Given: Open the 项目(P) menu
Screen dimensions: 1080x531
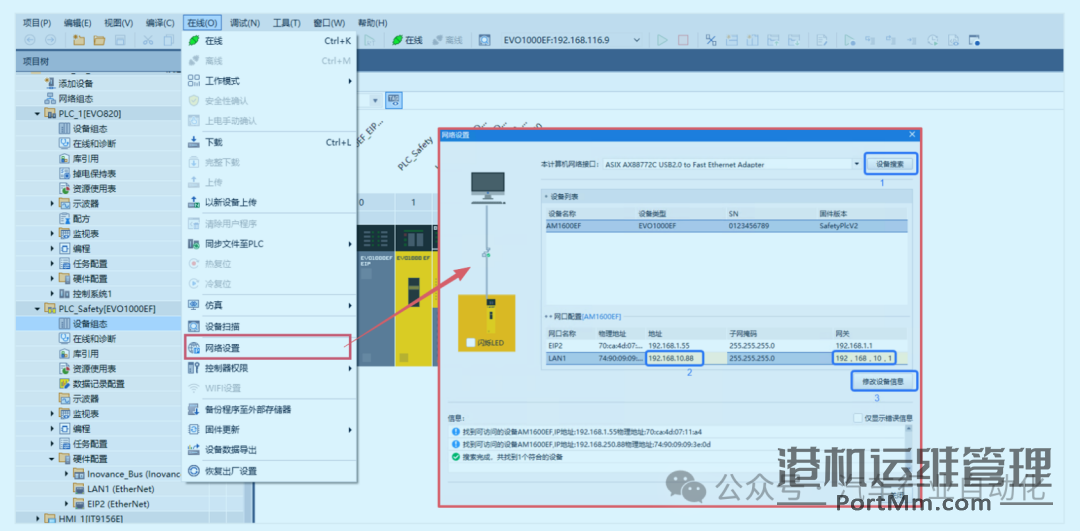Looking at the screenshot, I should click(37, 23).
